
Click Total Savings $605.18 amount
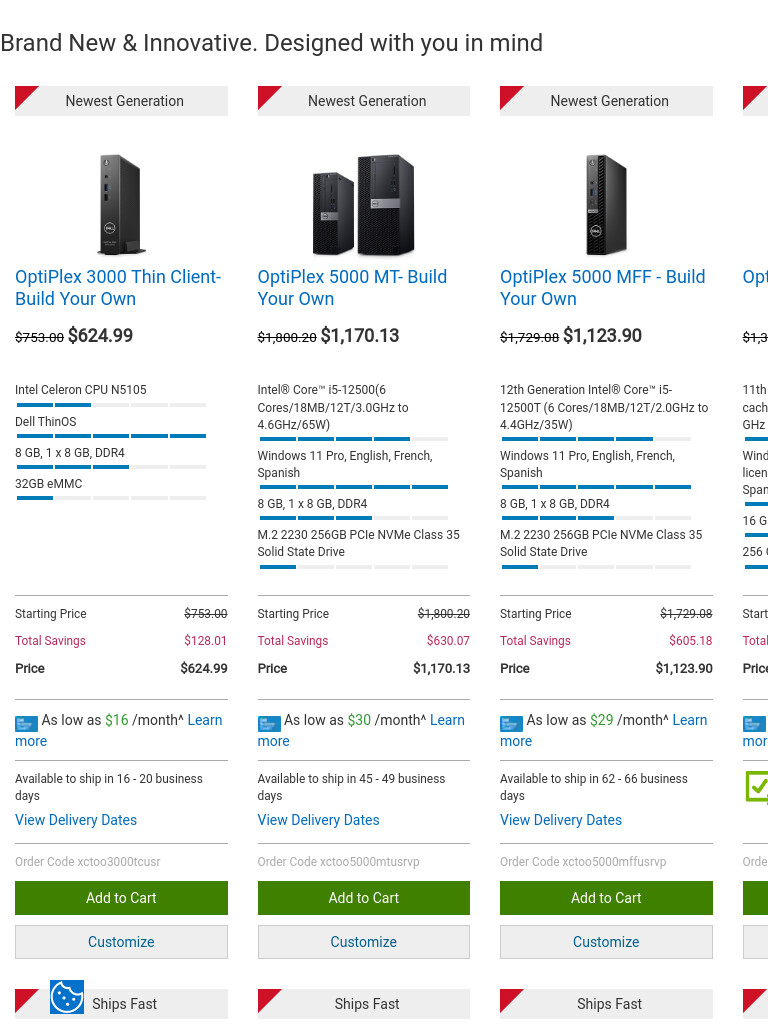pos(690,641)
